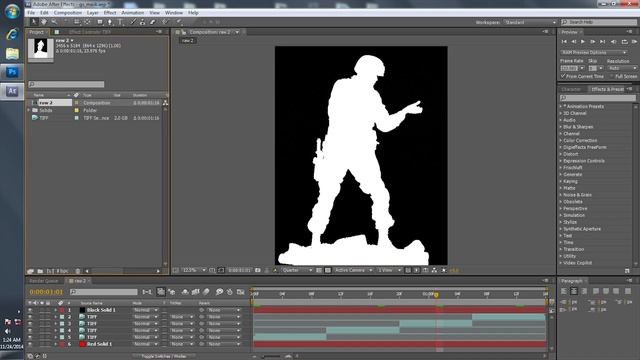Open the viewer magnification dropdown
The width and height of the screenshot is (640, 360).
tap(194, 270)
